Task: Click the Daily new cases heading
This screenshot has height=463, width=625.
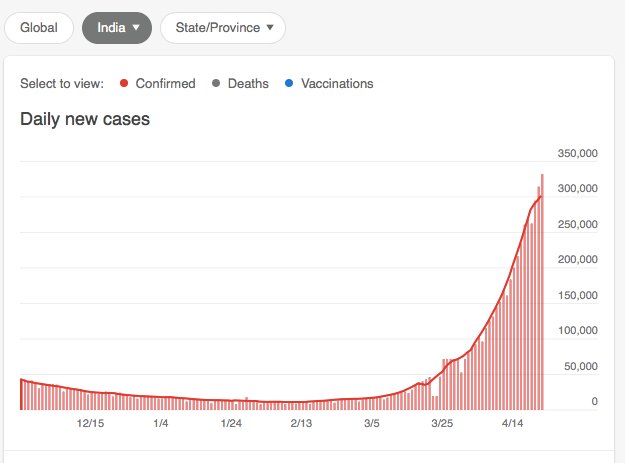Action: (85, 120)
